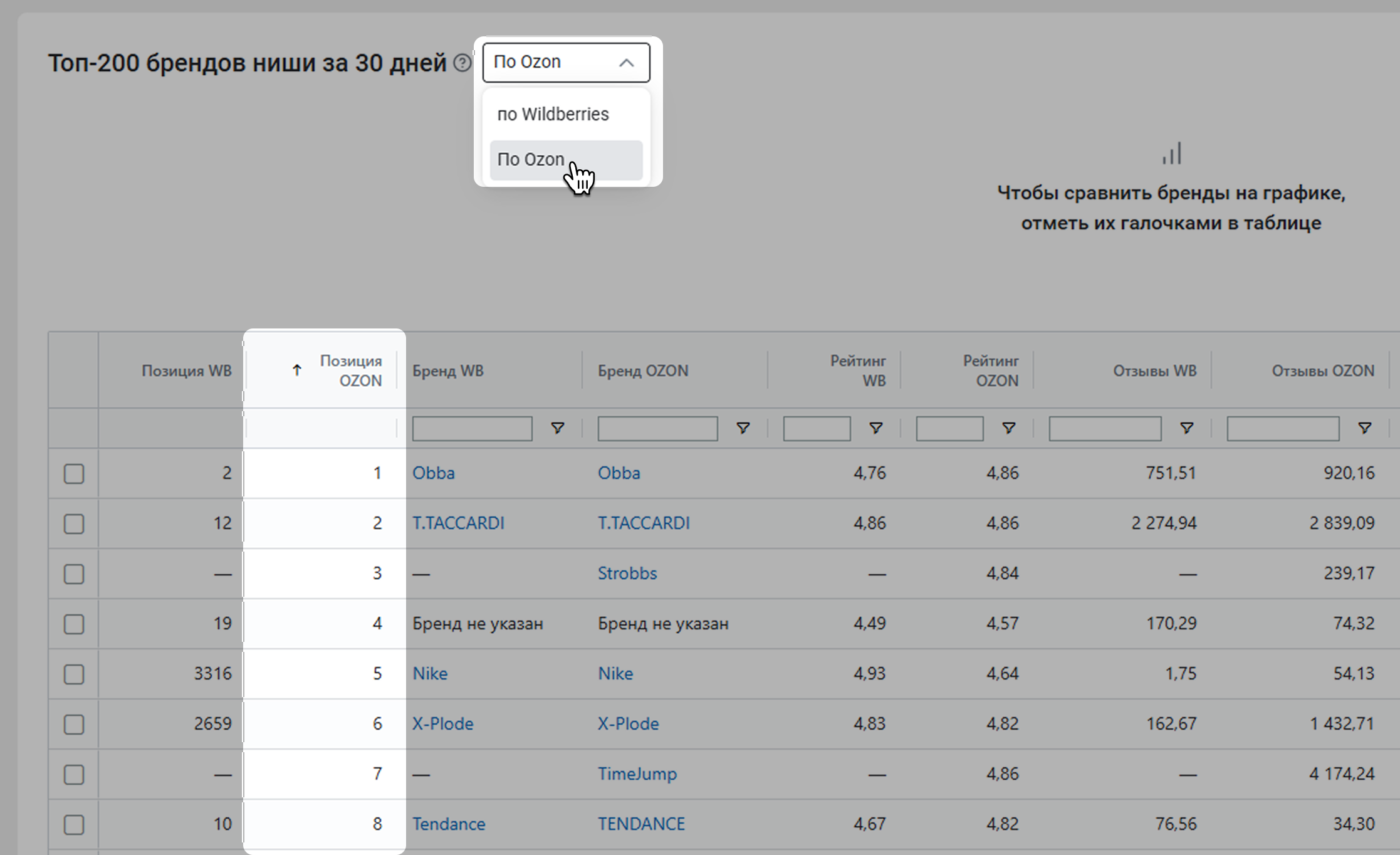
Task: Tick checkbox for Nike row
Action: point(74,674)
